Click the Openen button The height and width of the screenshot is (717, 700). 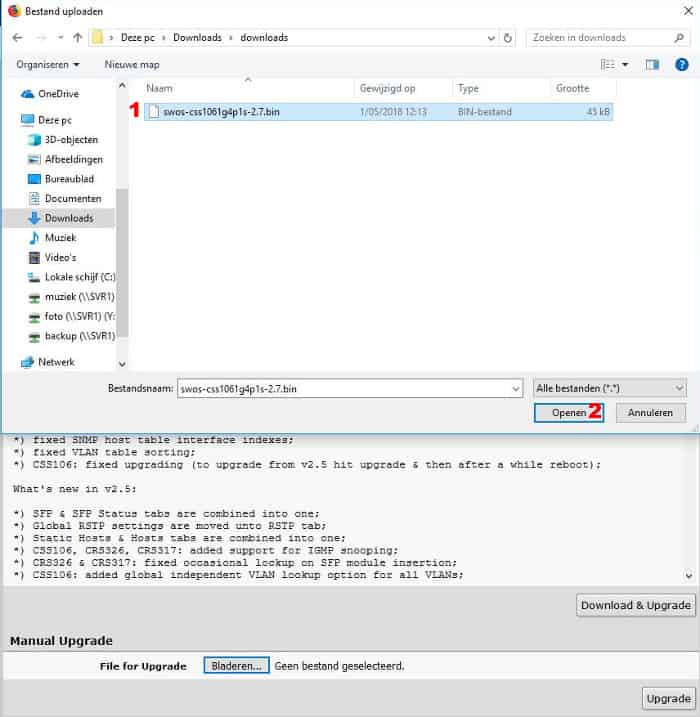pyautogui.click(x=569, y=413)
